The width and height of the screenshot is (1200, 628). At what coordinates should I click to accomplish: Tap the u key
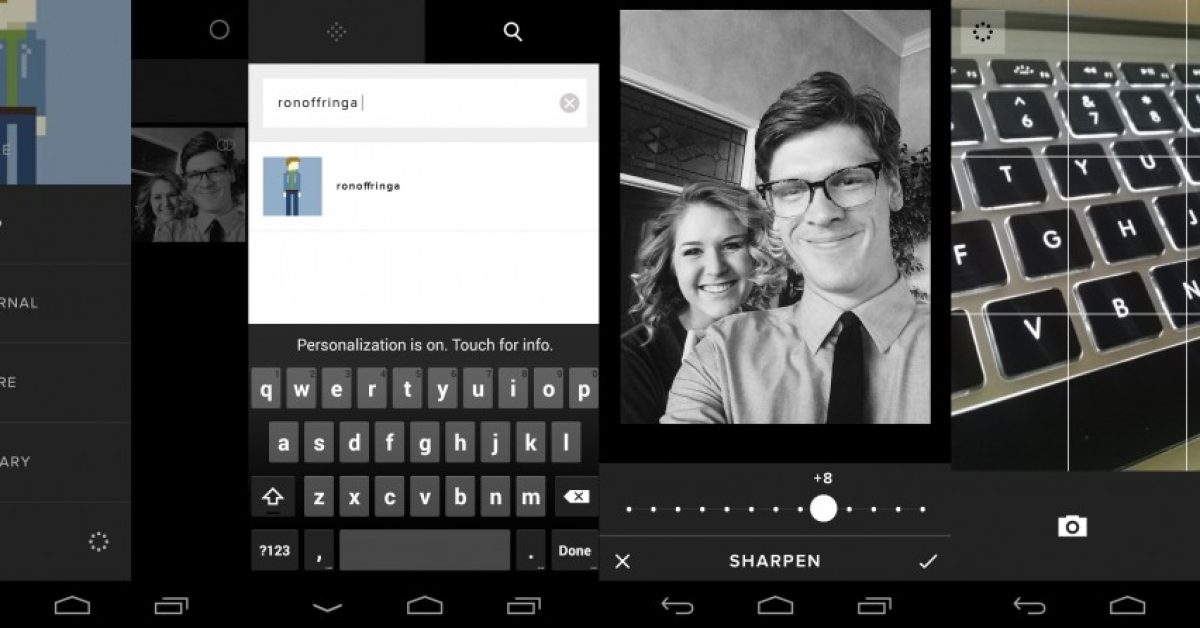[477, 389]
